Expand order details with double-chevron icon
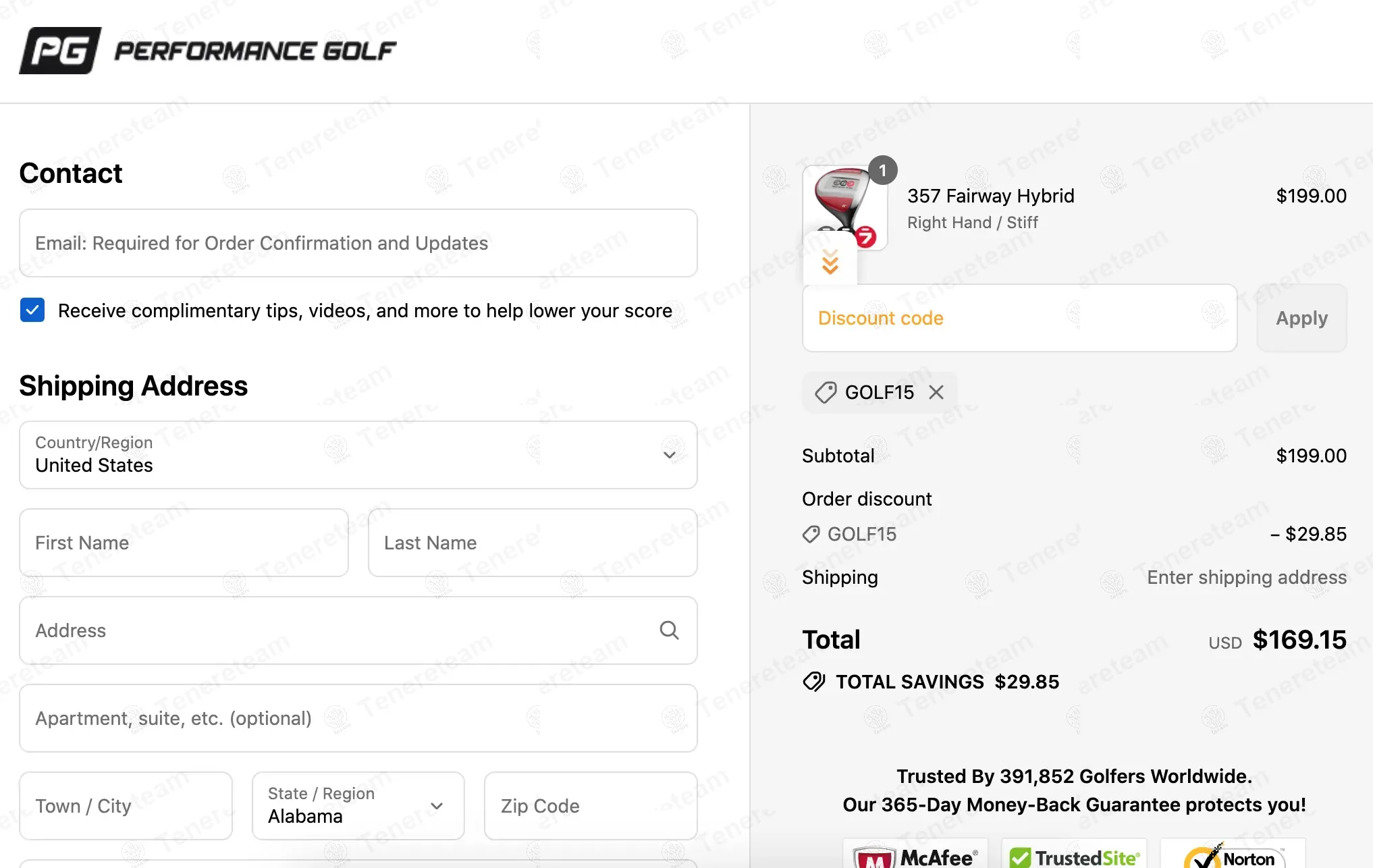 830,262
